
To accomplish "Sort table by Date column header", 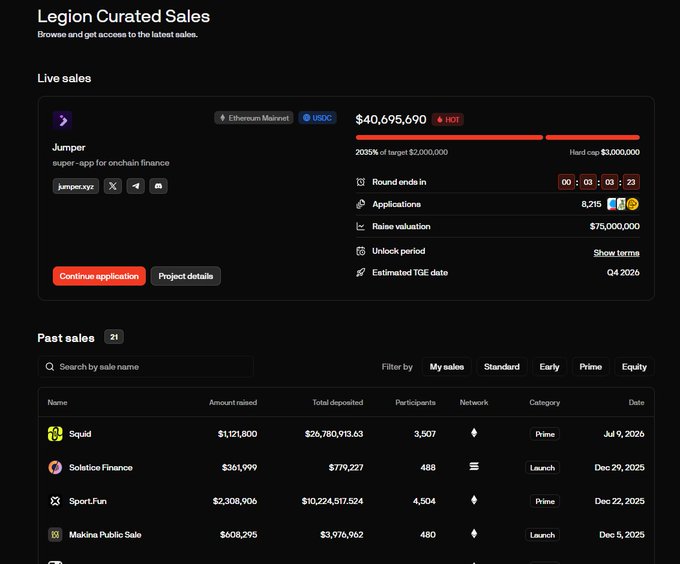I will coord(636,402).
